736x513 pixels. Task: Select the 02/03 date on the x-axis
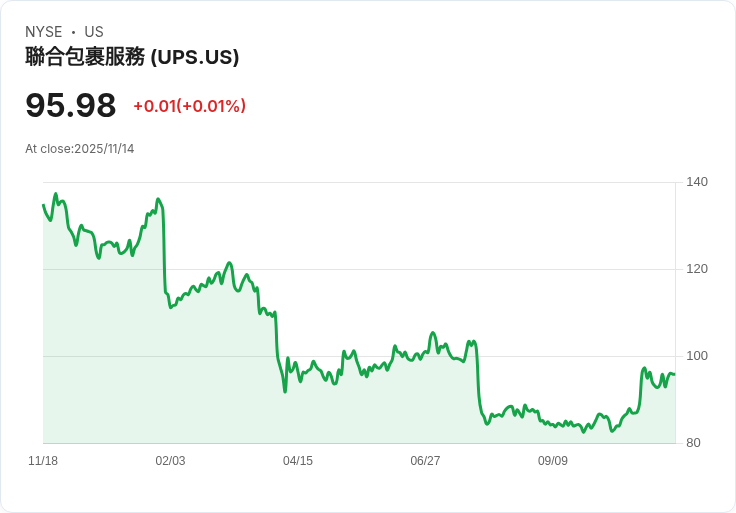tap(170, 461)
